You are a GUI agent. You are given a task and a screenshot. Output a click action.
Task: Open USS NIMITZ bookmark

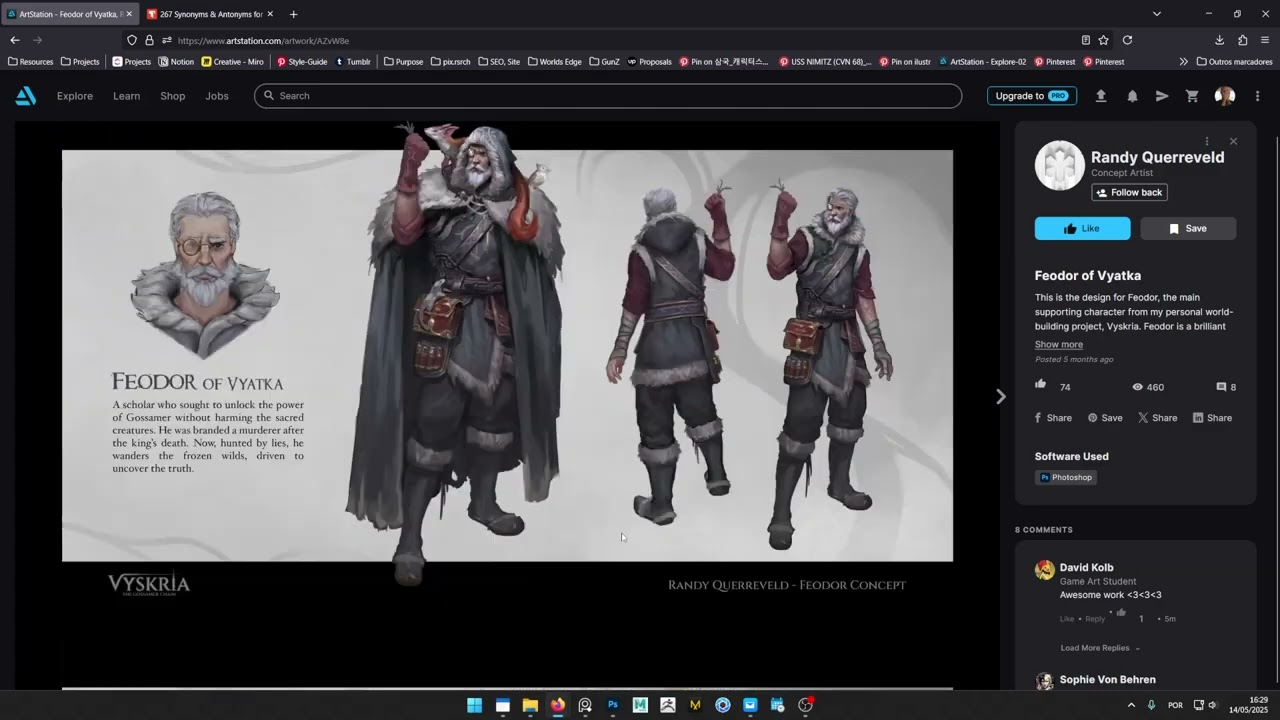point(825,61)
